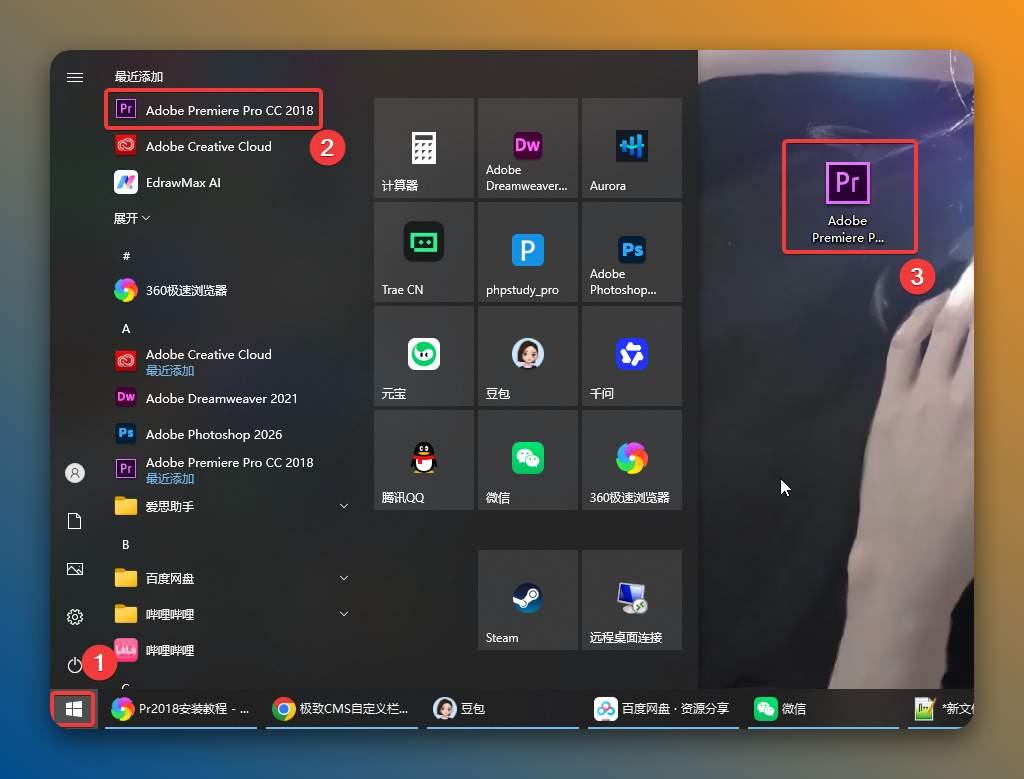This screenshot has height=779, width=1024.
Task: Jump to the # letter section header
Action: 126,256
